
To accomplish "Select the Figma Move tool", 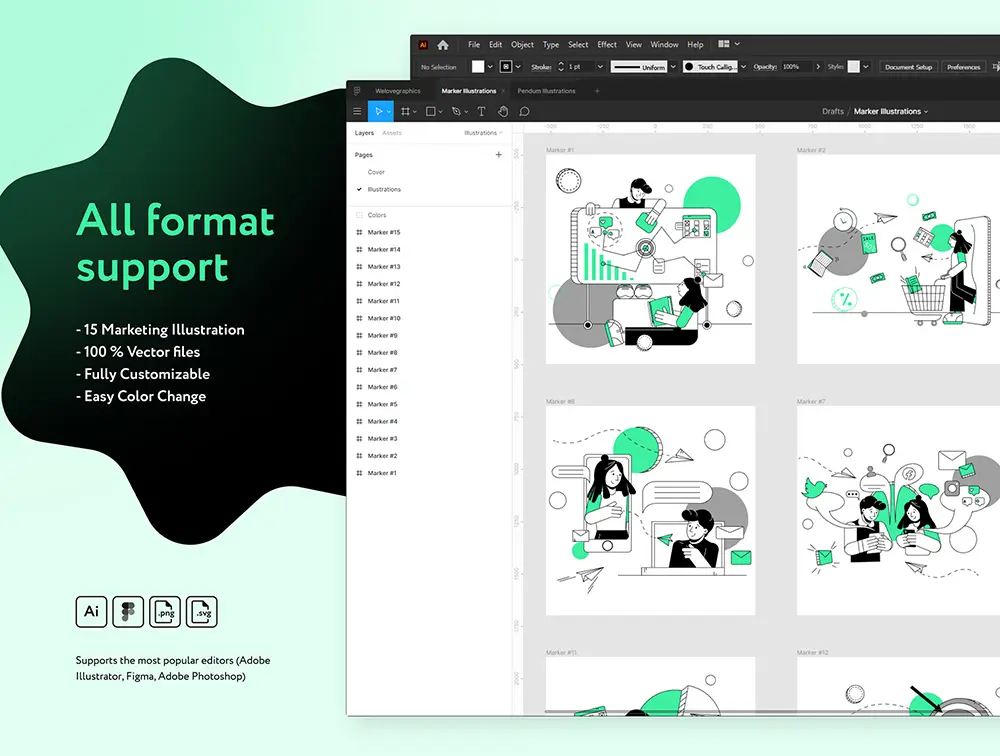I will pyautogui.click(x=379, y=111).
